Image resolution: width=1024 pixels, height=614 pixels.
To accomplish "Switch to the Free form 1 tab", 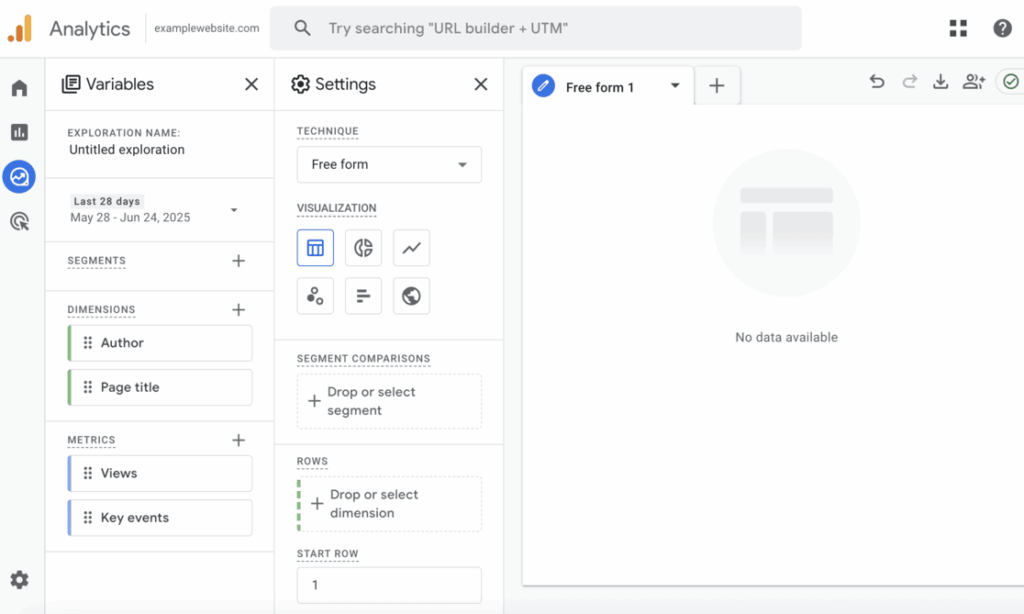I will click(x=599, y=87).
